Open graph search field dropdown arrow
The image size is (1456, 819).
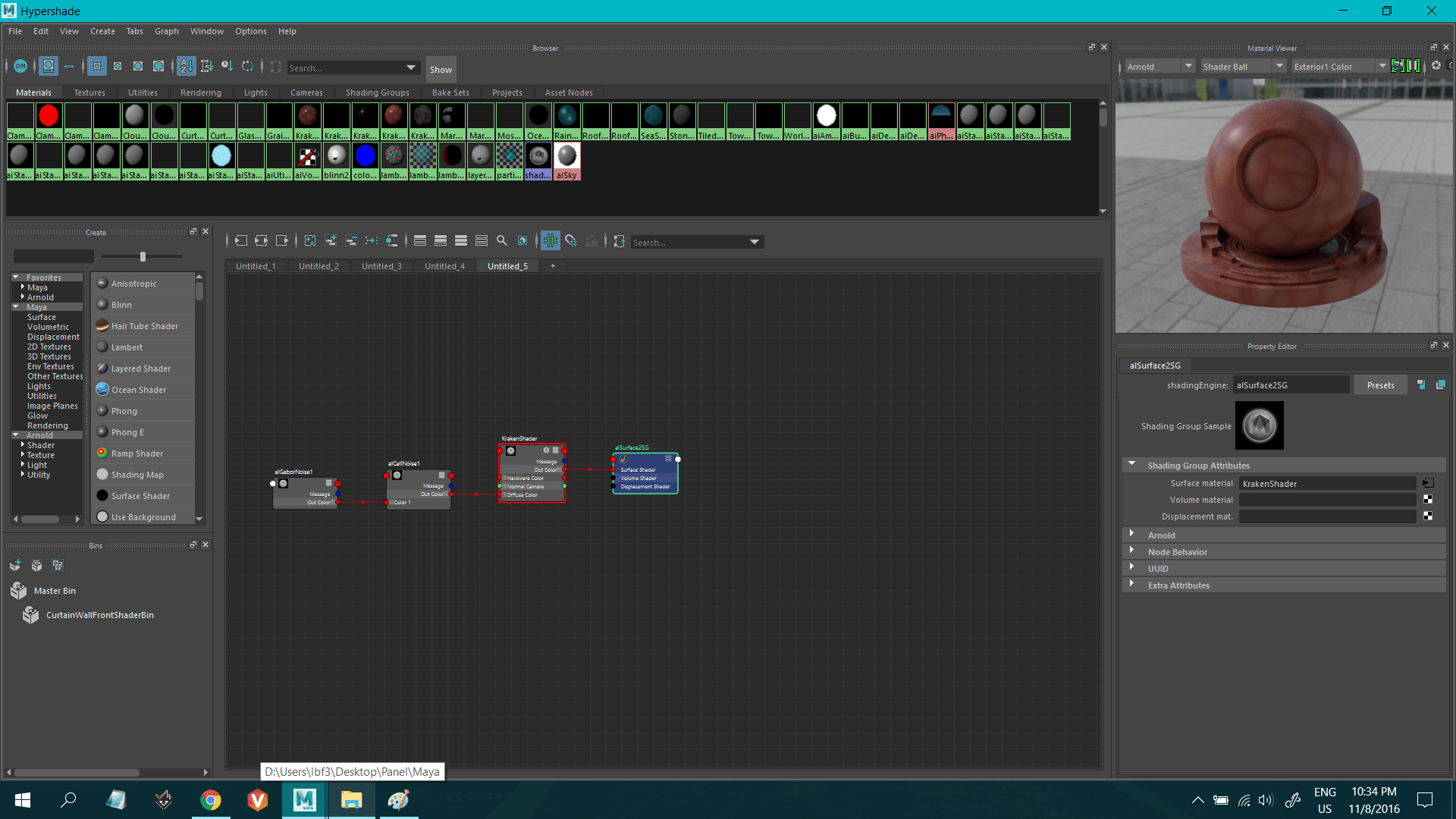point(755,242)
